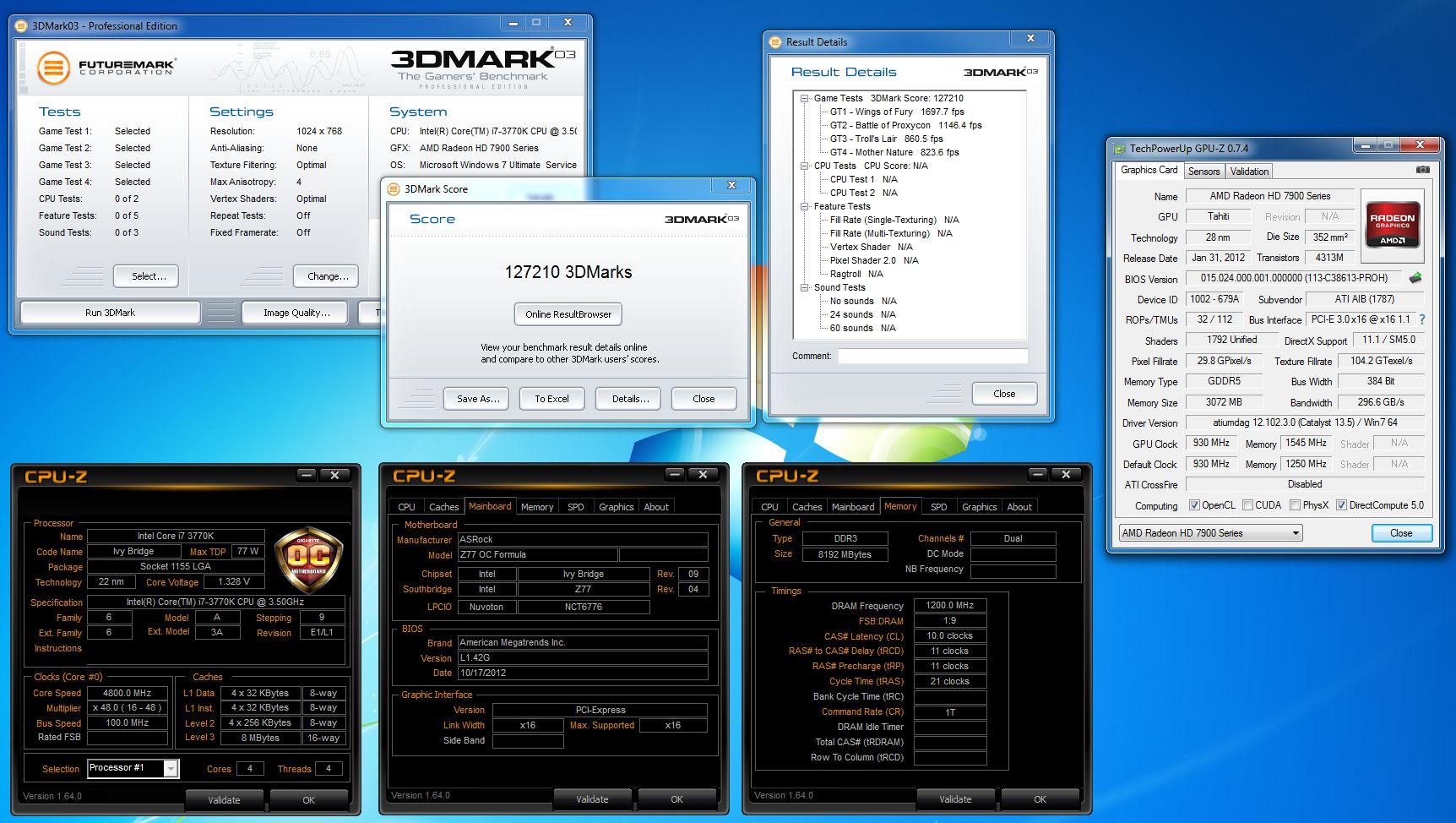The width and height of the screenshot is (1456, 823).
Task: Click 3DMark03 title bar icon
Action: pos(21,25)
